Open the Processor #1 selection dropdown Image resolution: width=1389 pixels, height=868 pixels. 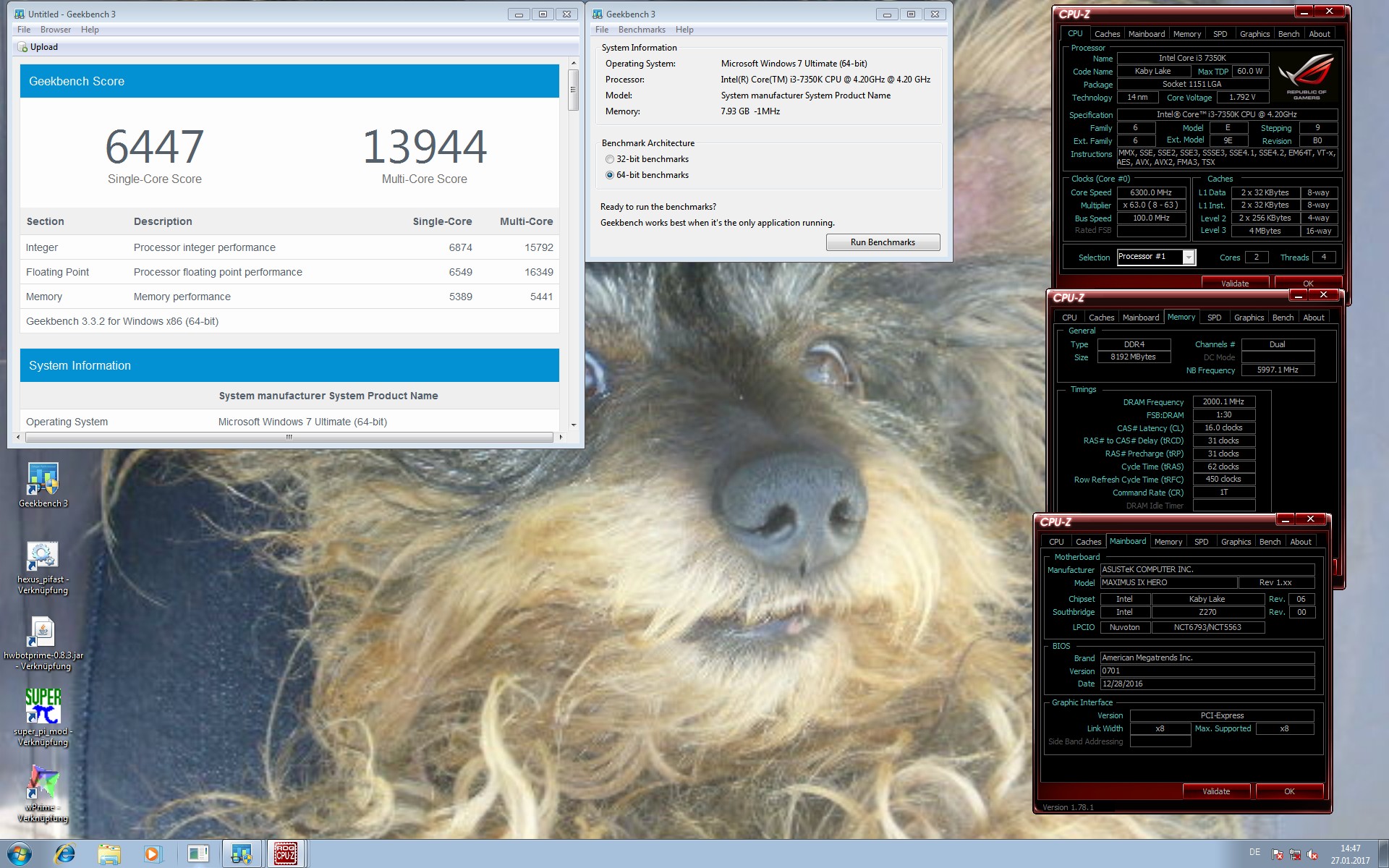1188,258
